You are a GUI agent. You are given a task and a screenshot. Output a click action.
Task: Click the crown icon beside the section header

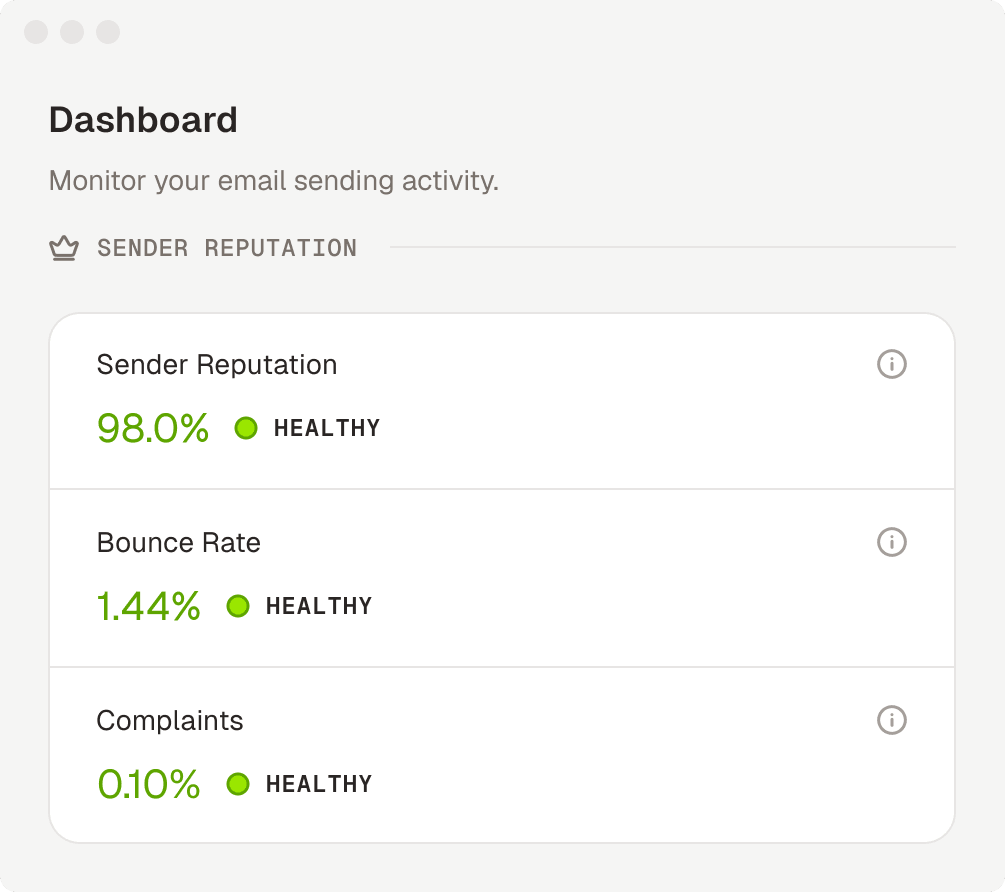(64, 248)
